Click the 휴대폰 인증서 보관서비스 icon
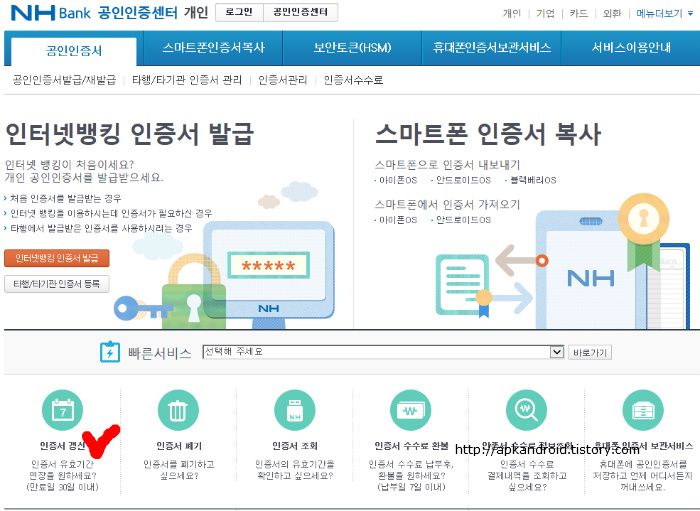The height and width of the screenshot is (511, 700). (642, 410)
